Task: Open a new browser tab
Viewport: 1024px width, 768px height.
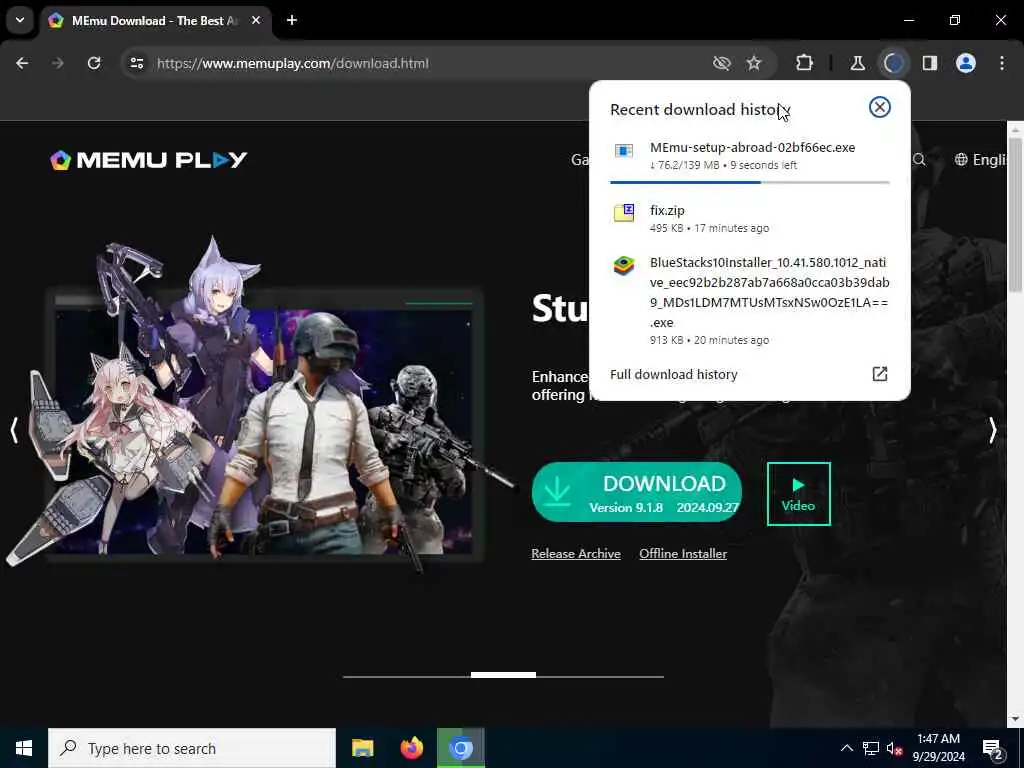Action: point(292,20)
